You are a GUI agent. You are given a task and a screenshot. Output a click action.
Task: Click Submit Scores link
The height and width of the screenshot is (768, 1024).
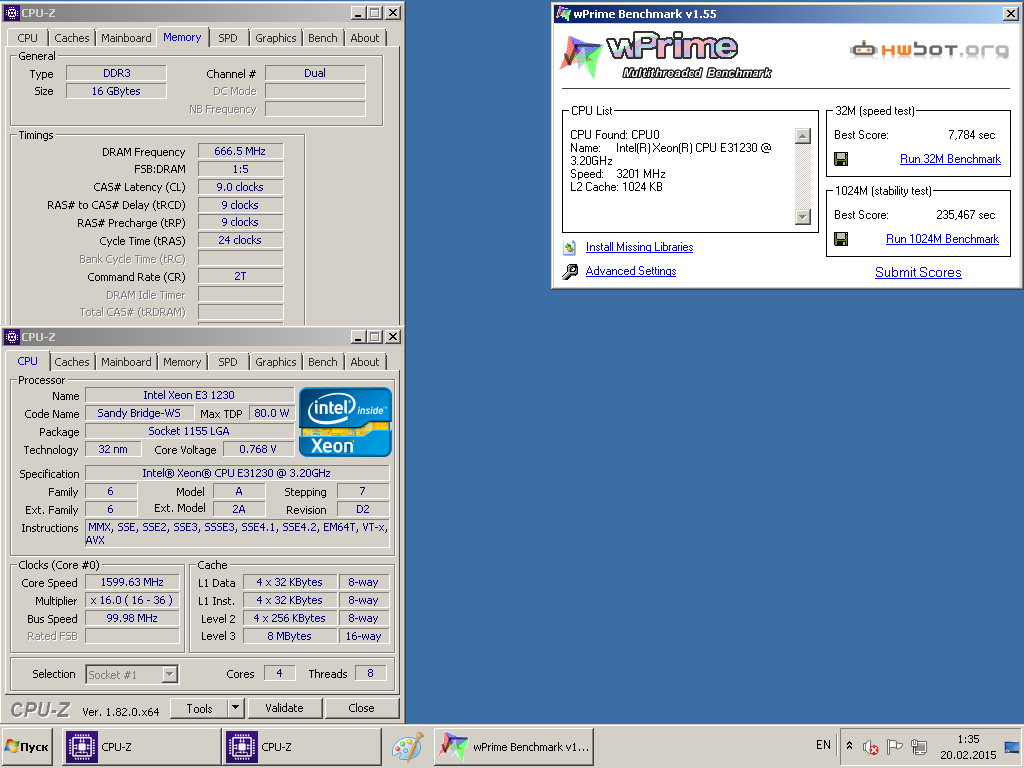tap(918, 272)
